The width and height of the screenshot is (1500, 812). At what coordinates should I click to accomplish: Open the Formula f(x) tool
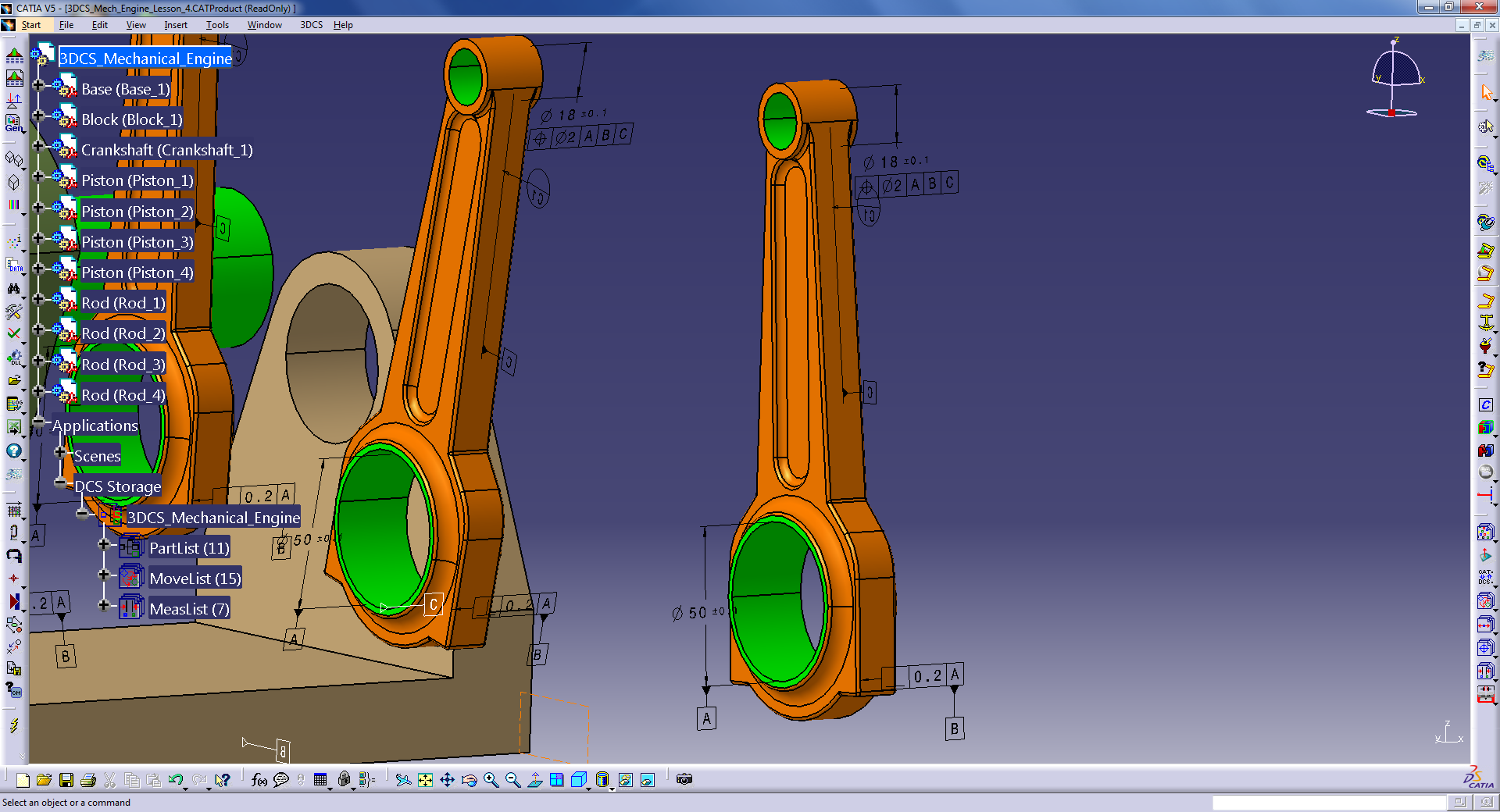tap(259, 780)
